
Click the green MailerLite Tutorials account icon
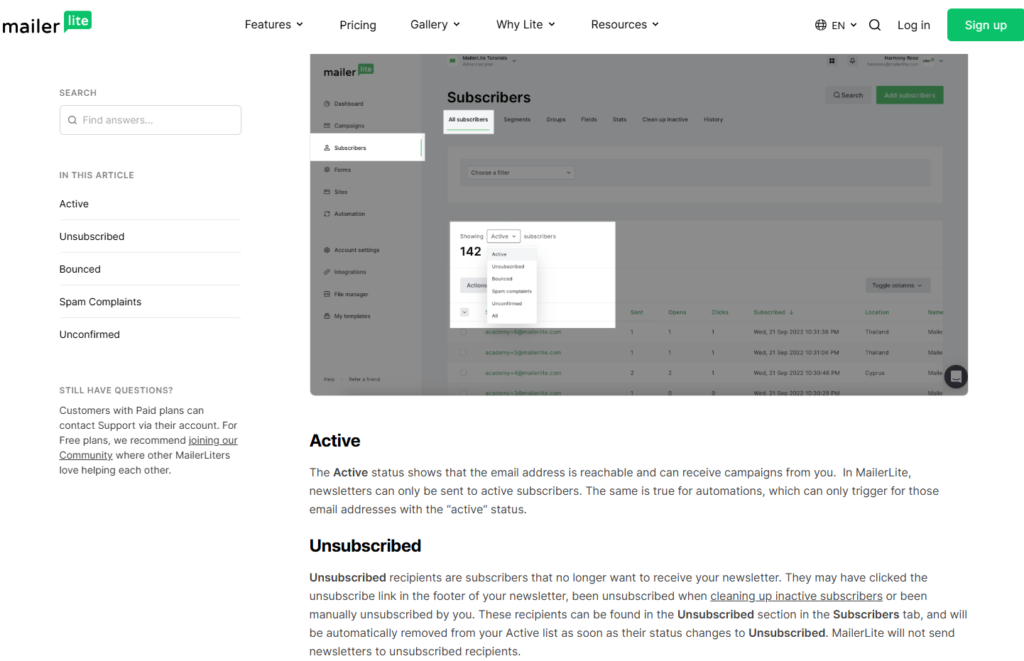[x=453, y=61]
